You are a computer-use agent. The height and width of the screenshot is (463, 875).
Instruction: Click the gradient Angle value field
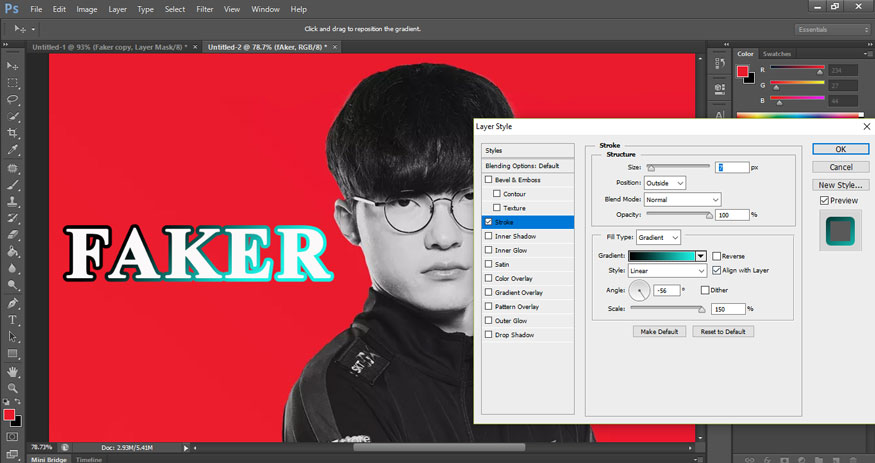(667, 291)
